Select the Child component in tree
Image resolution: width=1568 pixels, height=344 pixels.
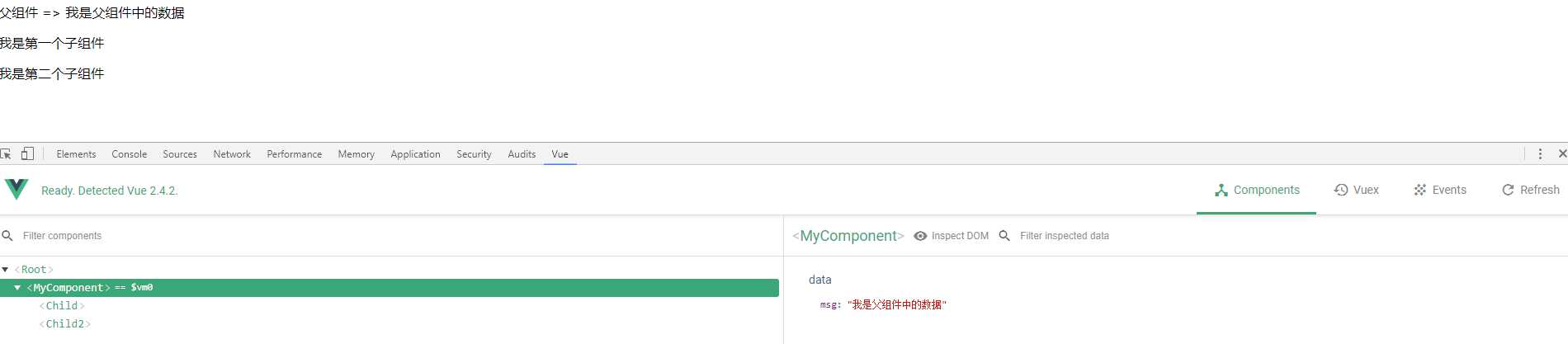point(62,306)
